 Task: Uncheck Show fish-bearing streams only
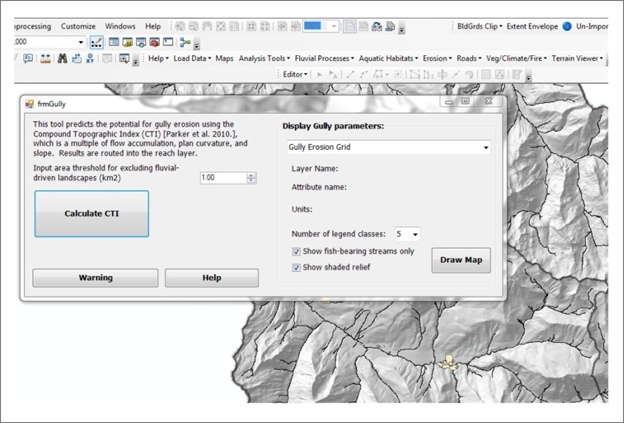click(297, 251)
